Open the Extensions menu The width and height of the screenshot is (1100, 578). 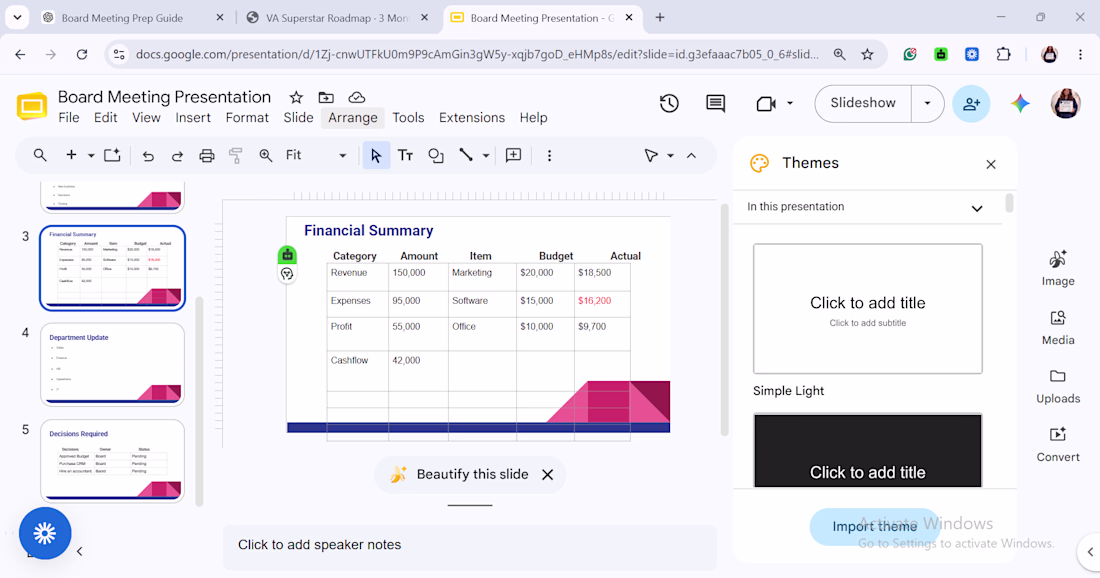point(472,118)
